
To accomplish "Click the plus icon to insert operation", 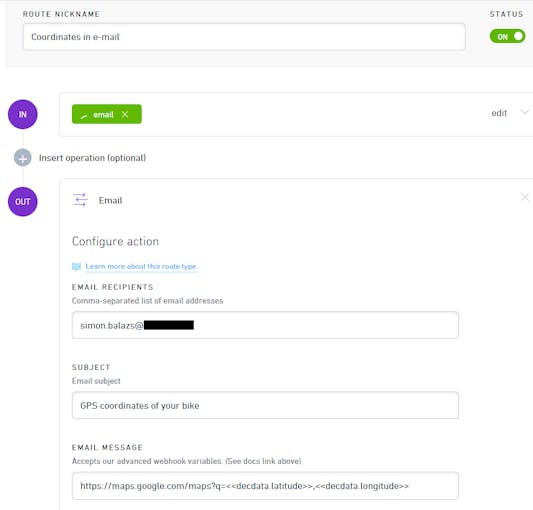I will 23,158.
